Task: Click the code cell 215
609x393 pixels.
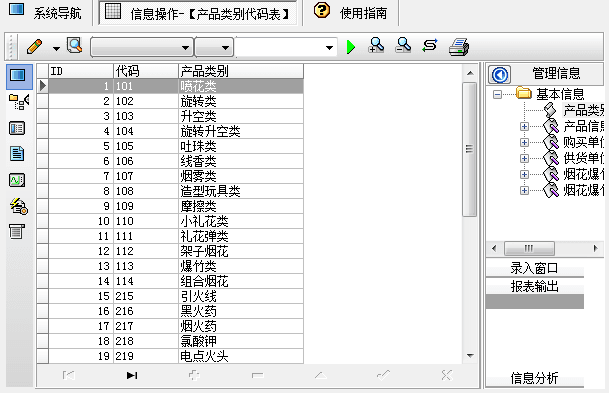Action: (x=146, y=296)
